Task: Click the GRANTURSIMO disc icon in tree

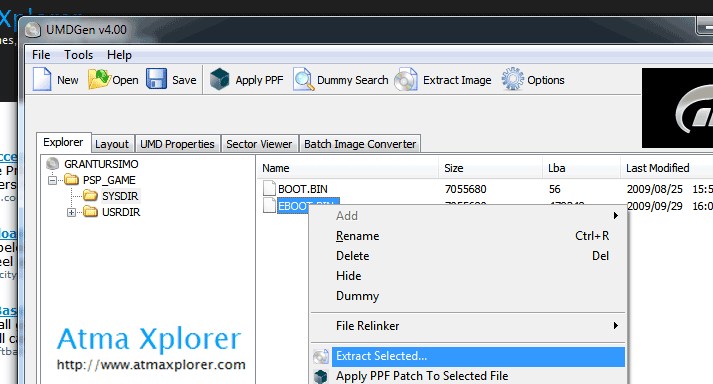Action: 53,164
